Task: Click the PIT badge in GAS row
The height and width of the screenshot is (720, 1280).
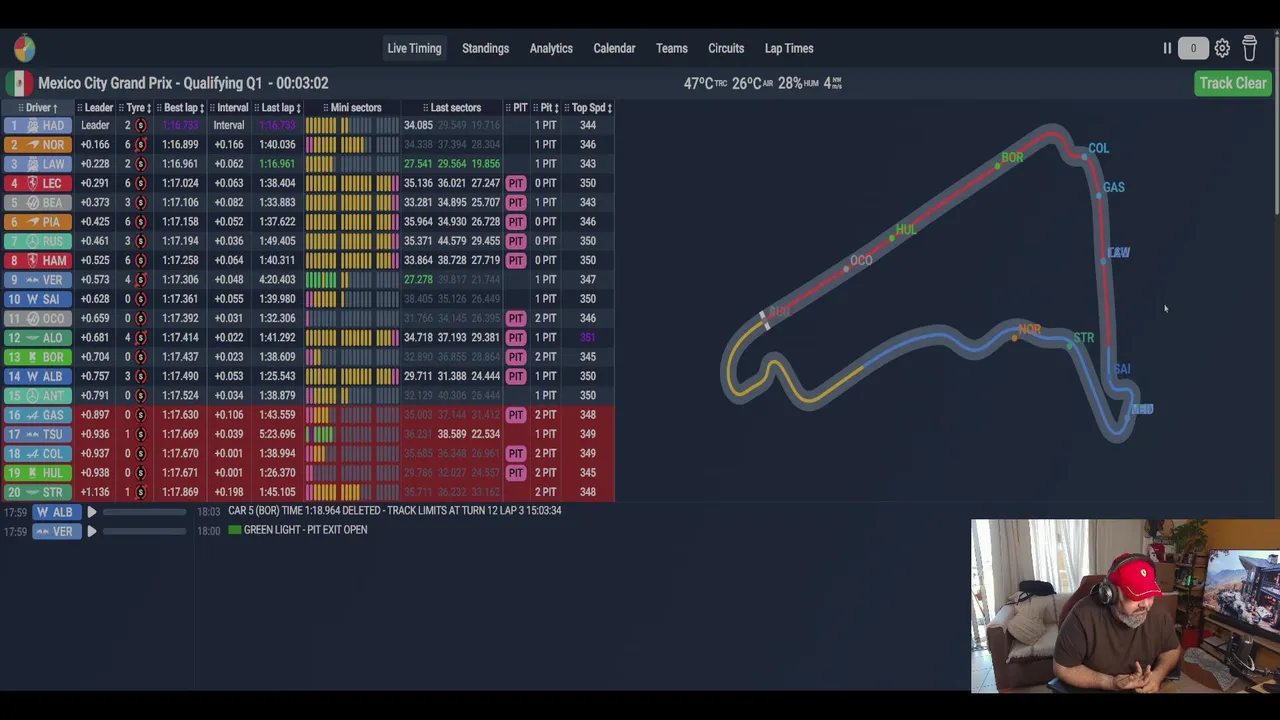Action: point(516,415)
